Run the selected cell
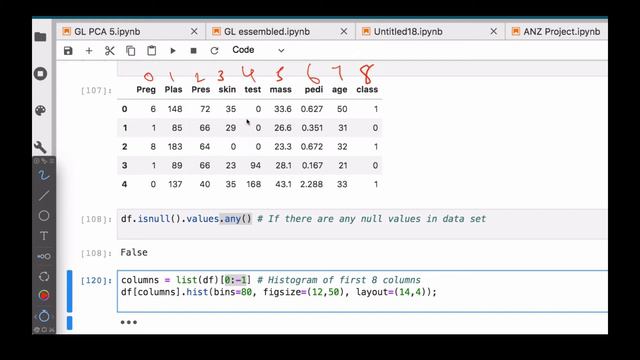Viewport: 640px width, 360px height. click(x=173, y=51)
